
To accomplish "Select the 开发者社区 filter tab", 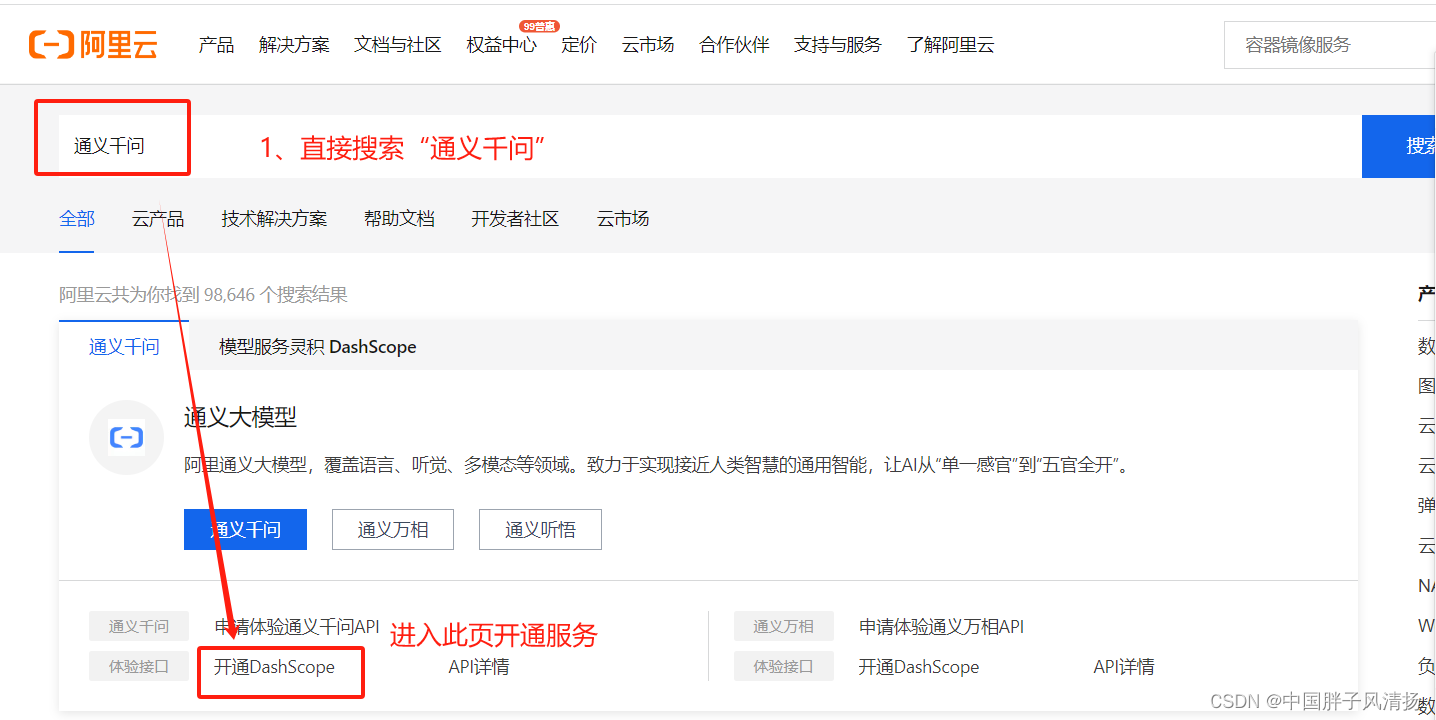I will click(x=515, y=219).
